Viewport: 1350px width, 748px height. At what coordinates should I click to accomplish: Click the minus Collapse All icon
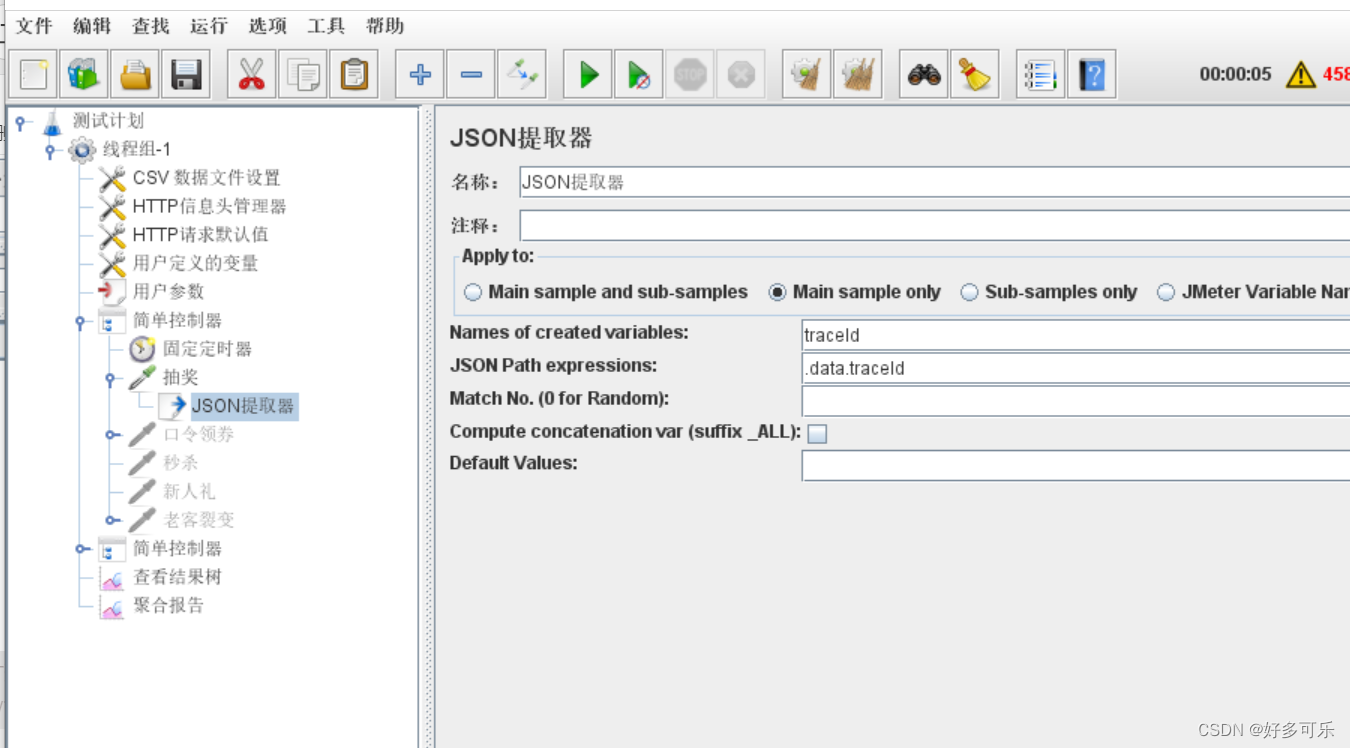pos(471,74)
